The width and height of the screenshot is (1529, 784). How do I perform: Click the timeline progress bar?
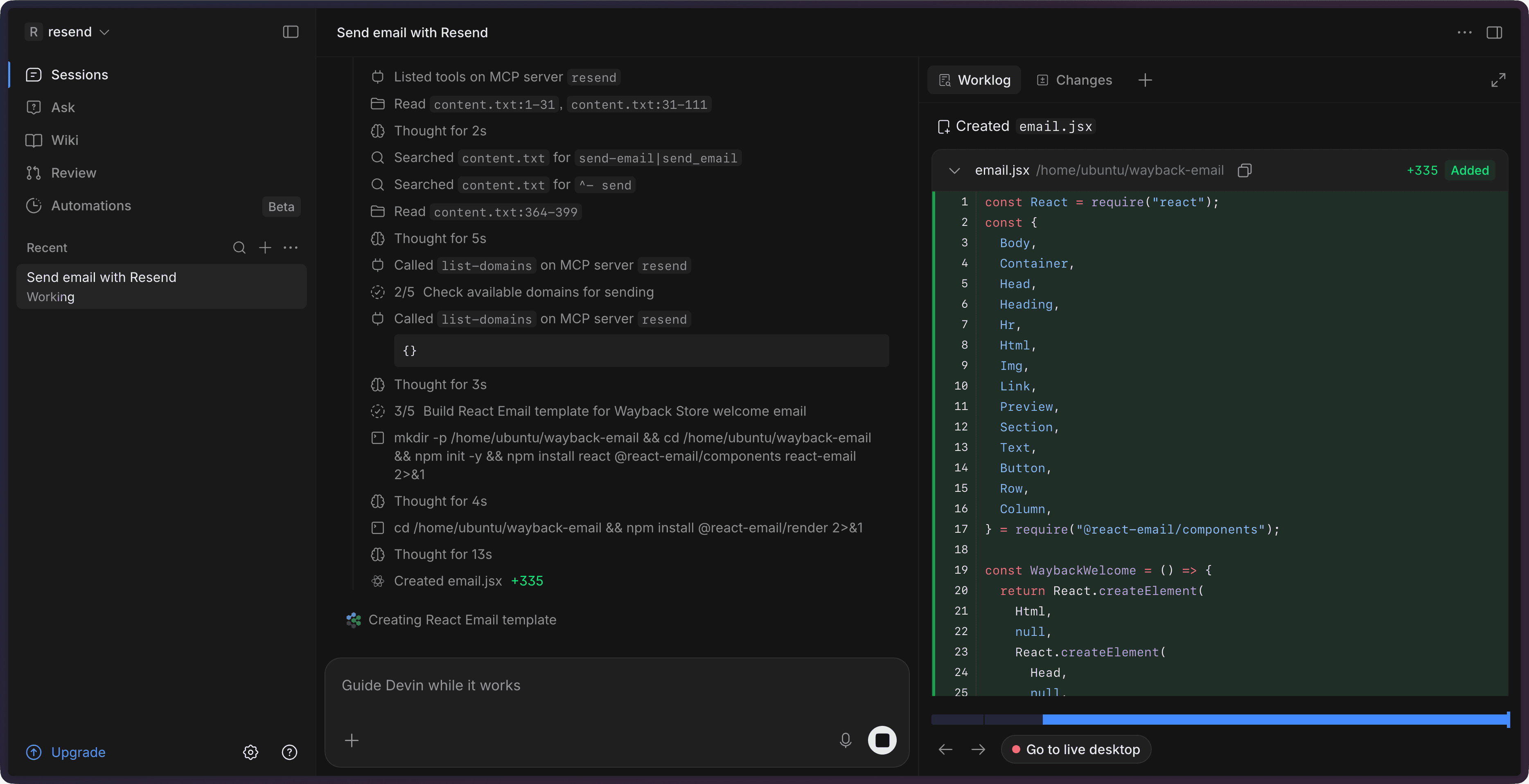pos(1220,720)
